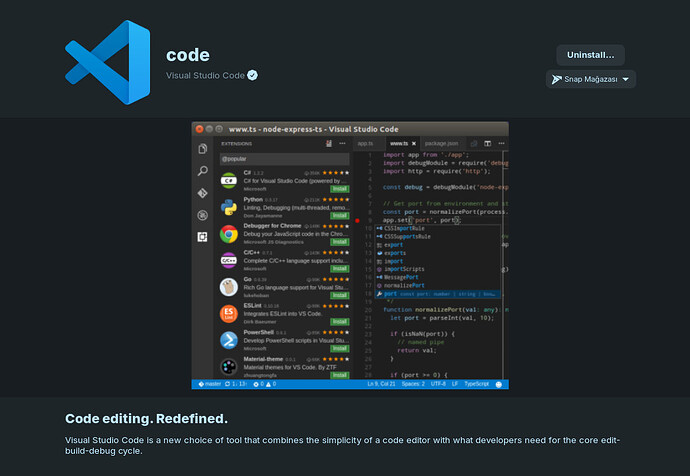Click the Python extension name text

(253, 199)
